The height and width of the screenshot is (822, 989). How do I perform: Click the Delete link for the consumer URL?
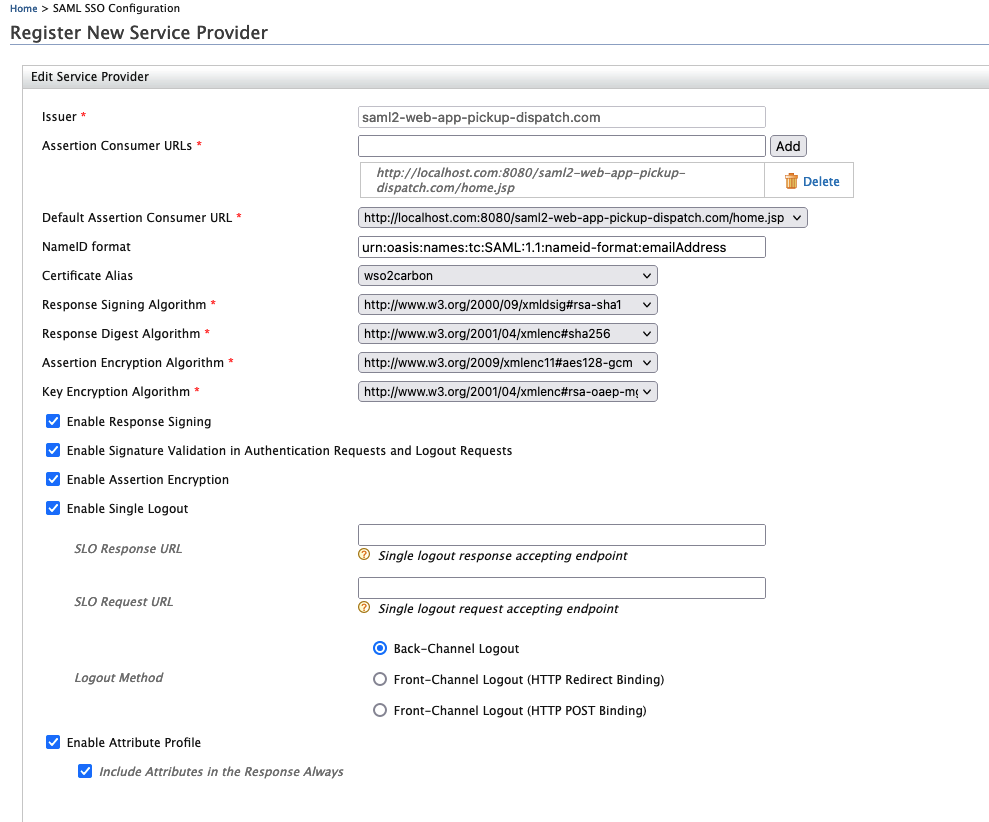click(821, 182)
